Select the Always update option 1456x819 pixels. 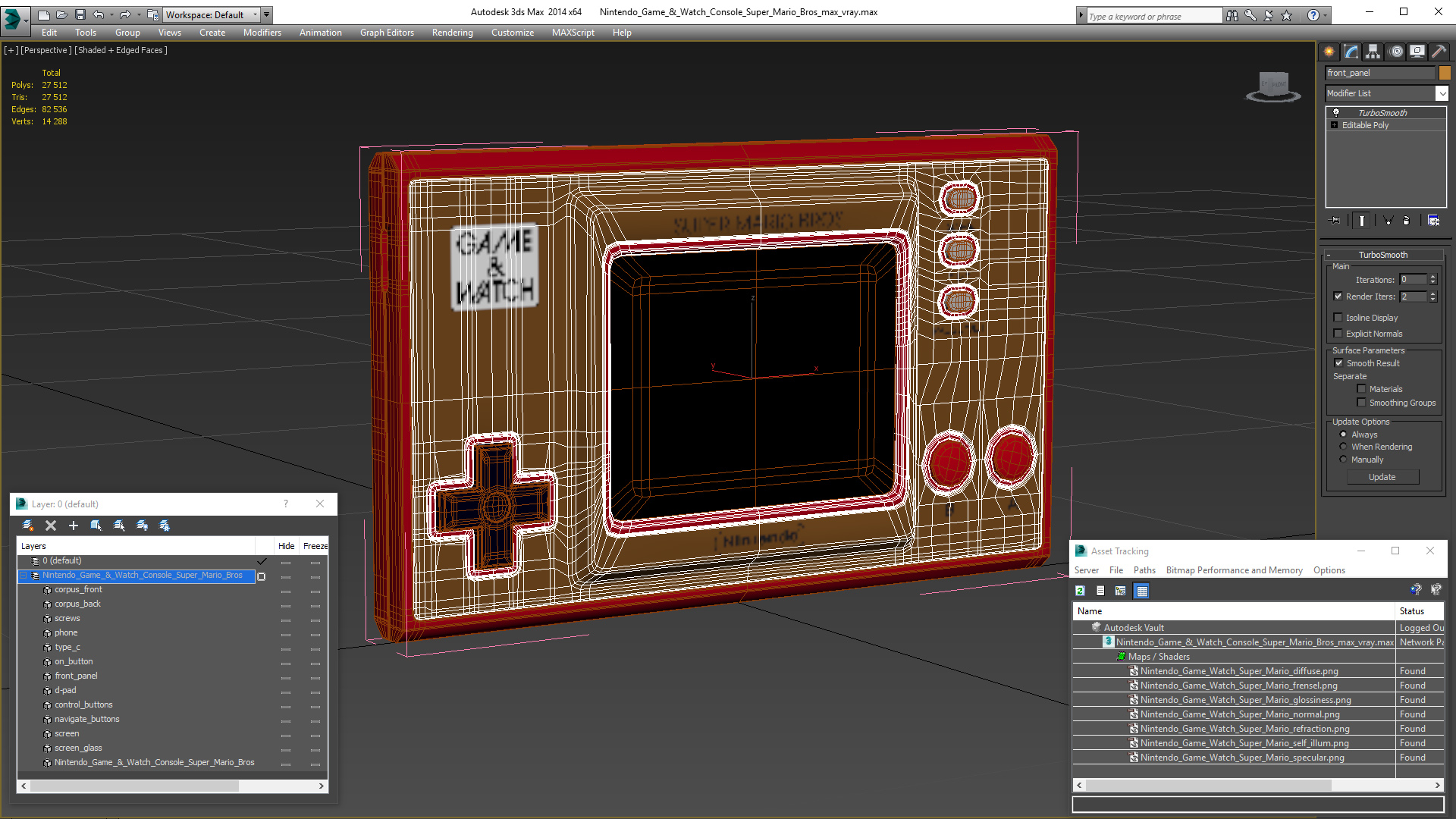[x=1344, y=435]
